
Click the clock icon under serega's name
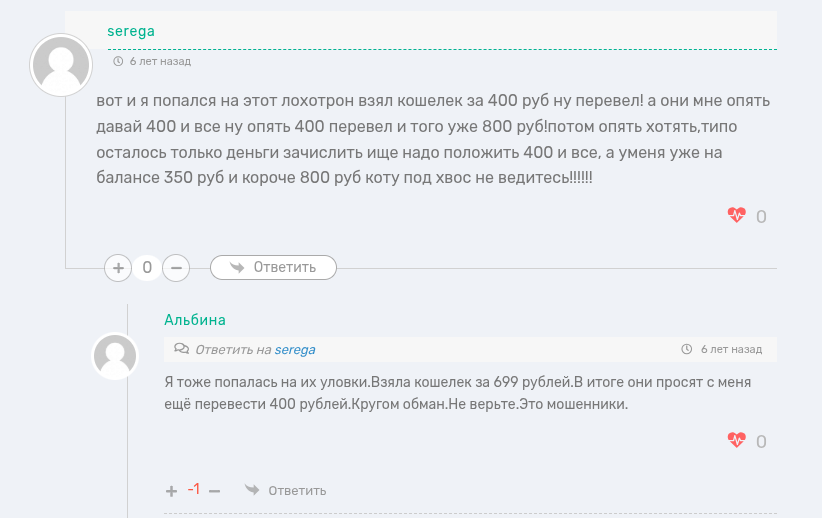point(118,61)
